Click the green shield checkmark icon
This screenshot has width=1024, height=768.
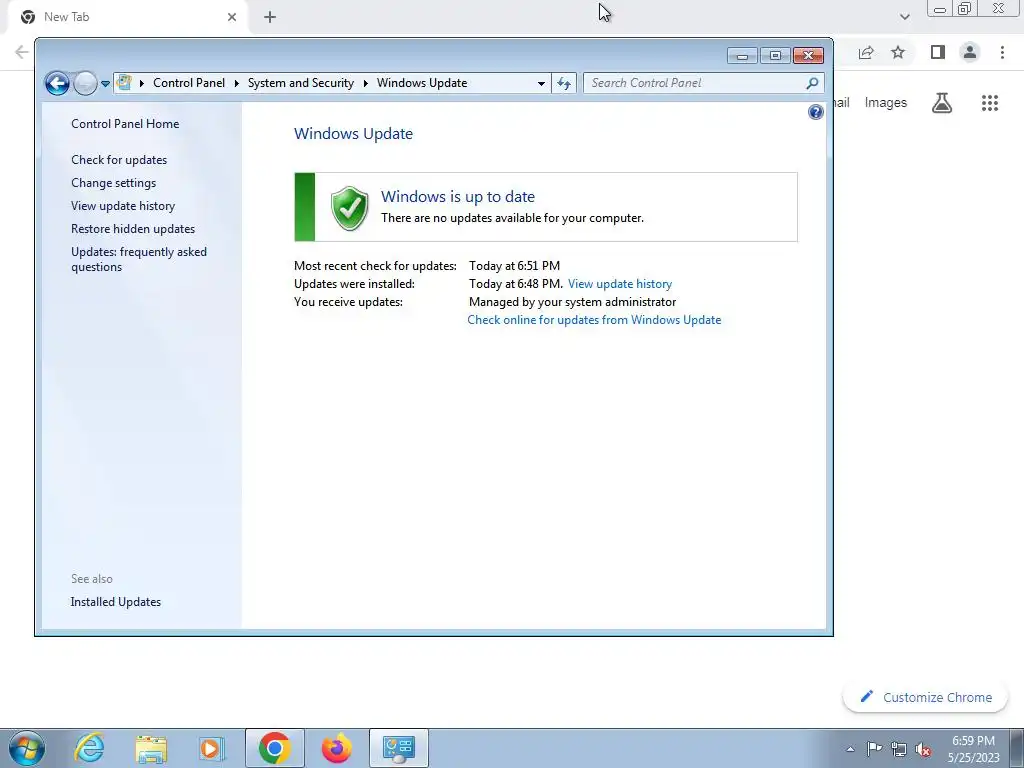349,208
